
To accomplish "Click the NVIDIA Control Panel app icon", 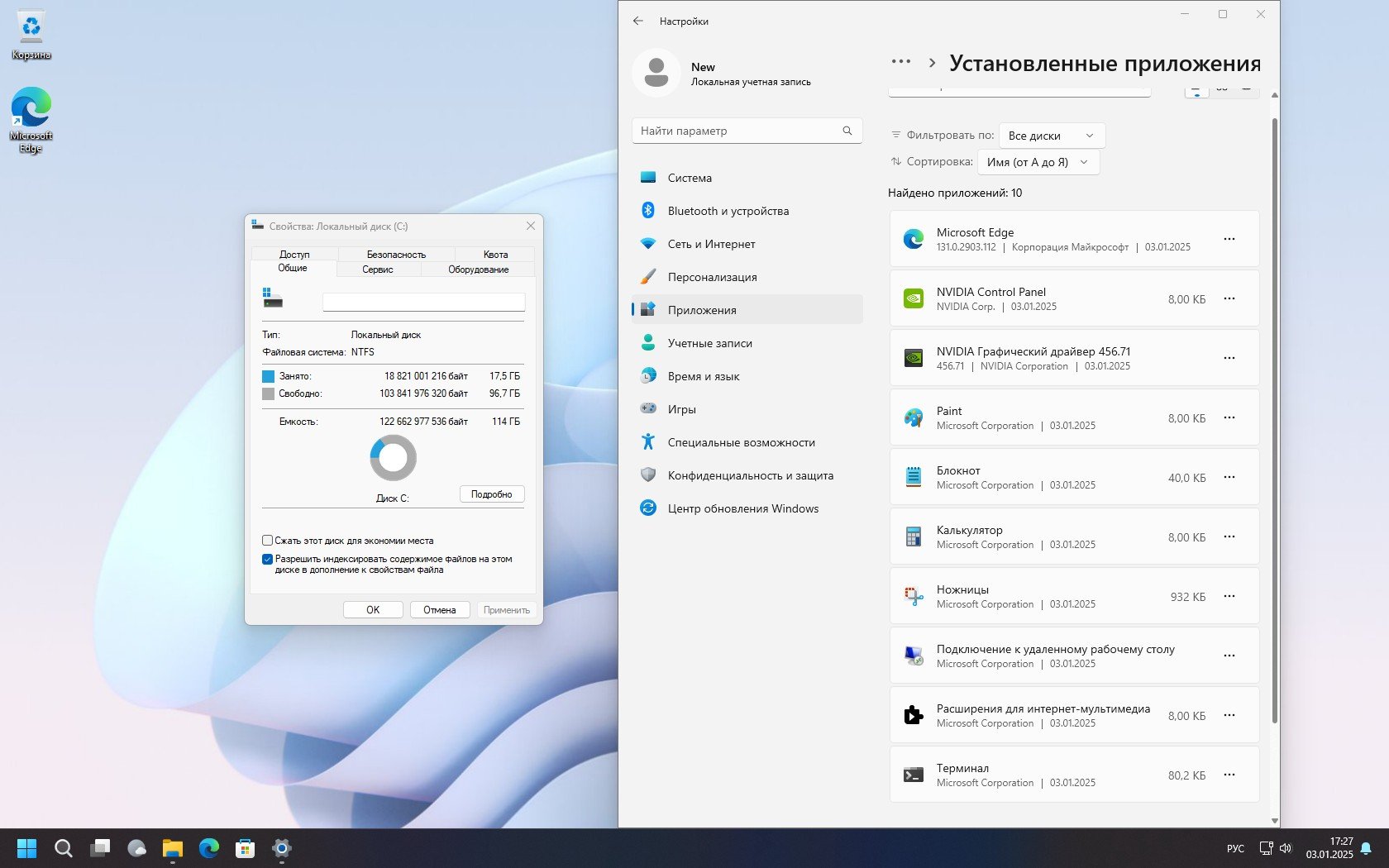I will coord(913,298).
